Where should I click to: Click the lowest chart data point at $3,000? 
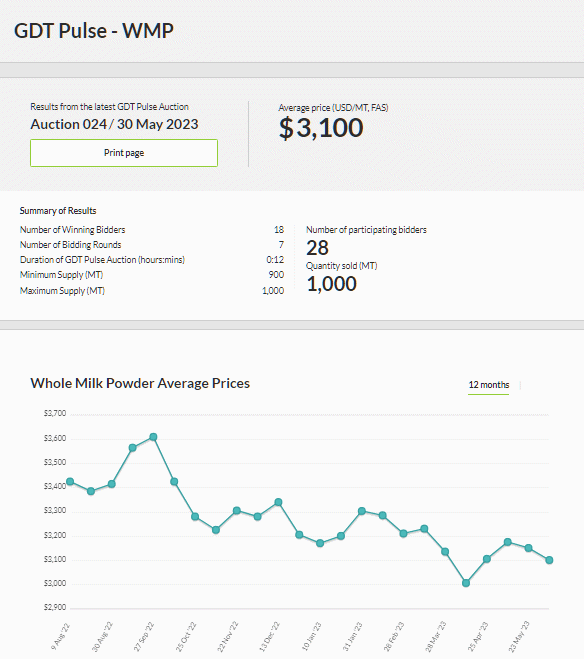[466, 583]
